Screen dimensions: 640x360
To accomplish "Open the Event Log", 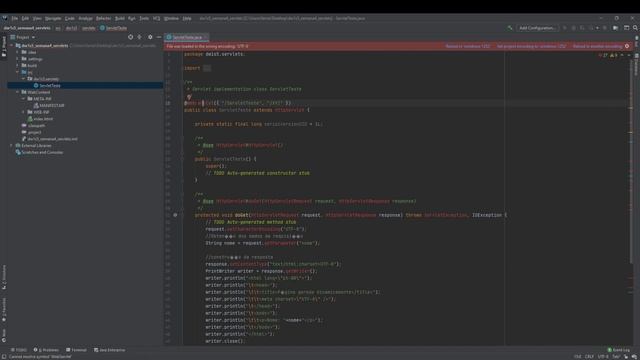I will click(618, 350).
